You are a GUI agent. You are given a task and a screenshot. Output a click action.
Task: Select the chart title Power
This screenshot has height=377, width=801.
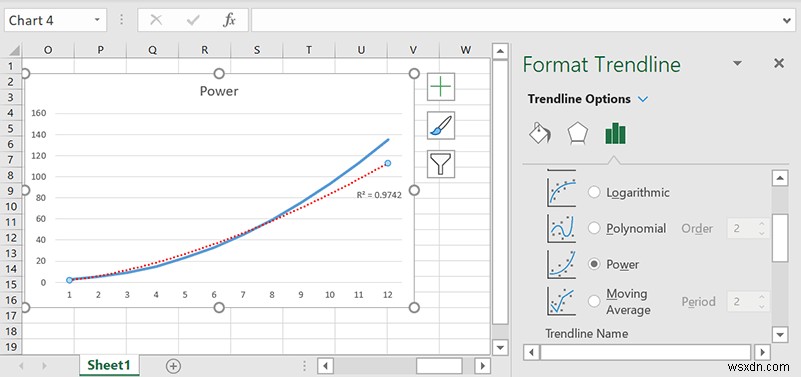click(219, 91)
